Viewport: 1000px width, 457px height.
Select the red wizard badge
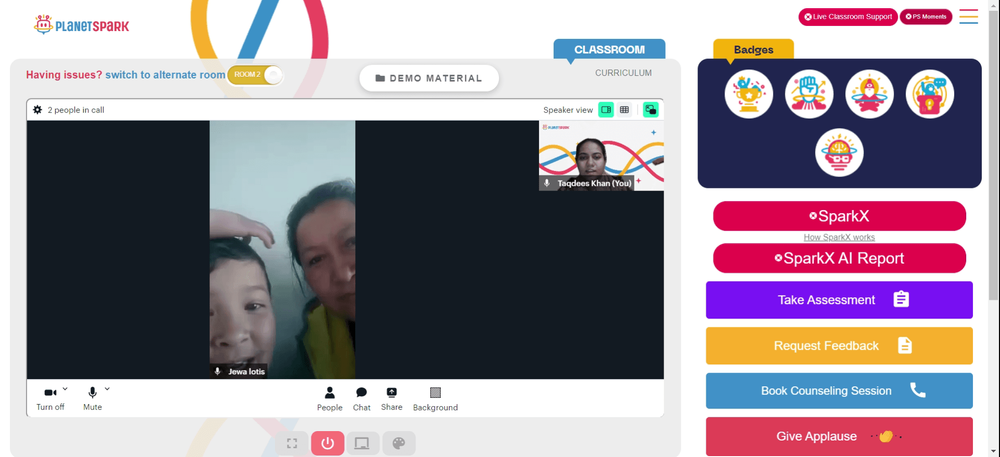pyautogui.click(x=869, y=94)
